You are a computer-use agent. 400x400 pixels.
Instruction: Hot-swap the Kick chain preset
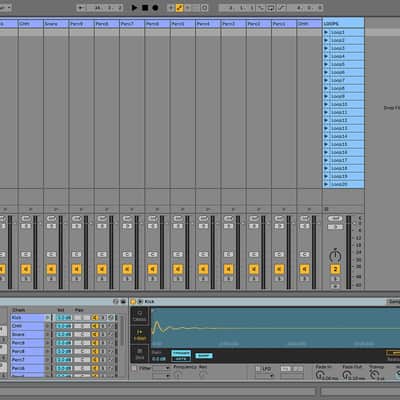pos(111,318)
